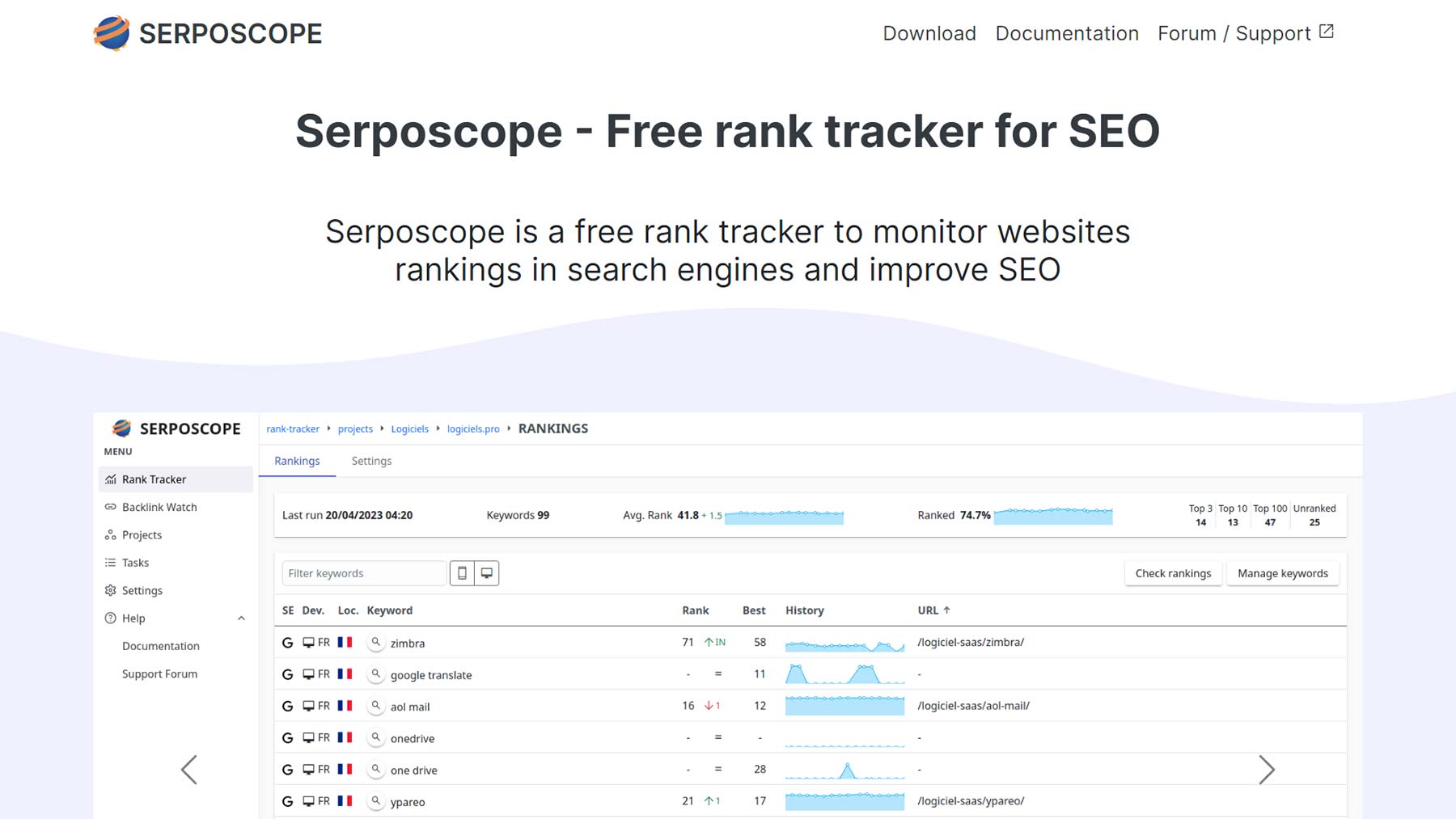The width and height of the screenshot is (1456, 819).
Task: Click search icon next to zimbra
Action: [x=375, y=643]
